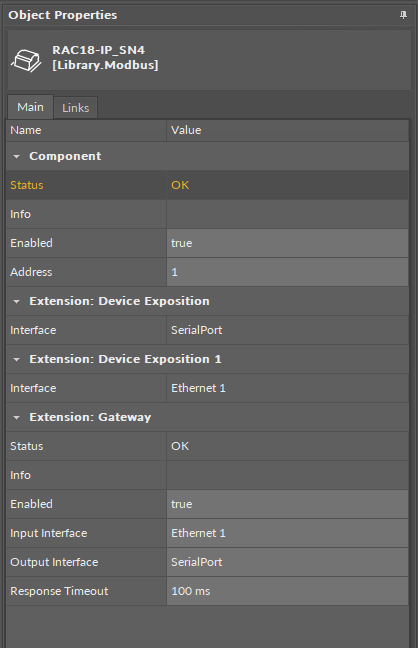Click the SerialPort value of Device Exposition Interface
The image size is (418, 648).
point(288,330)
